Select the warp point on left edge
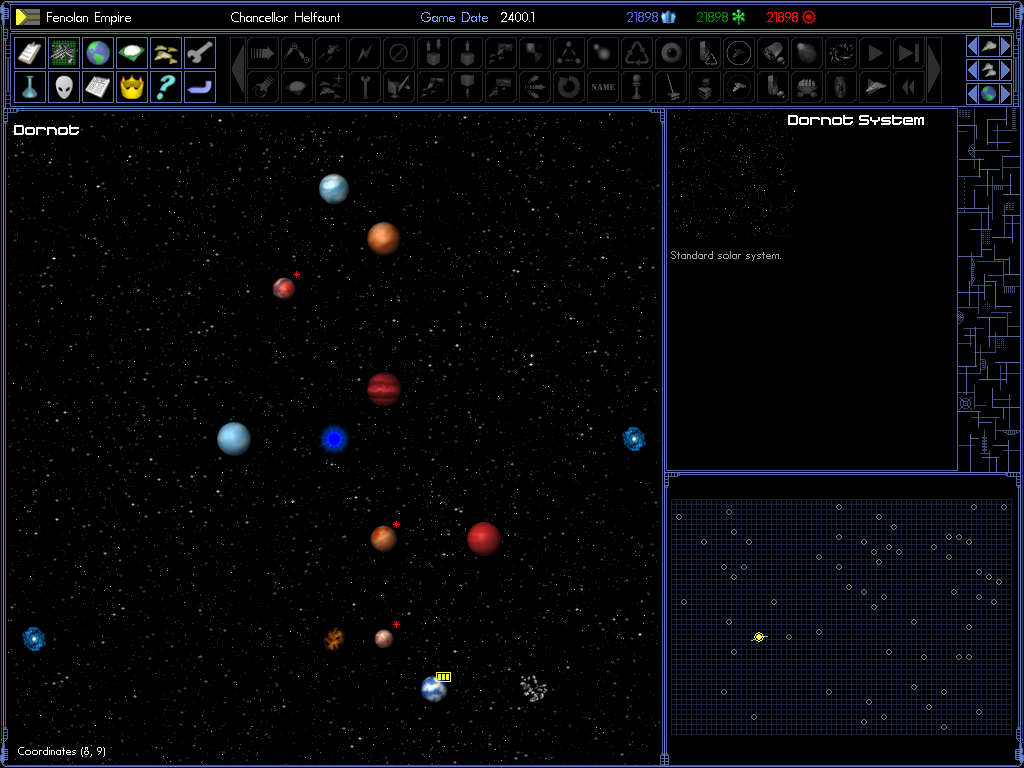The image size is (1024, 768). click(x=33, y=639)
